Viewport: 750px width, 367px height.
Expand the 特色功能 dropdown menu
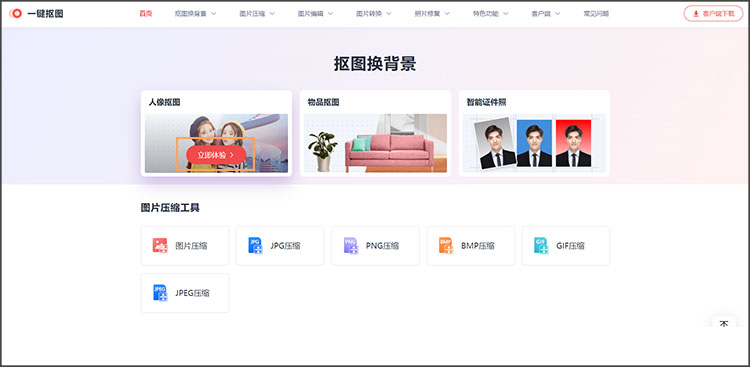pos(490,13)
